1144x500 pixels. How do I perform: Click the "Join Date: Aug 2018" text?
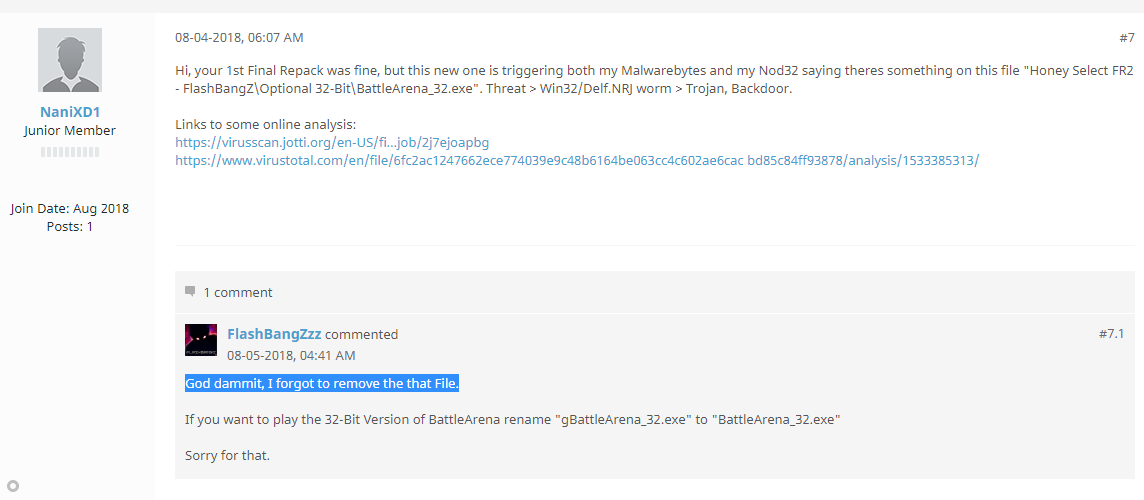(70, 208)
